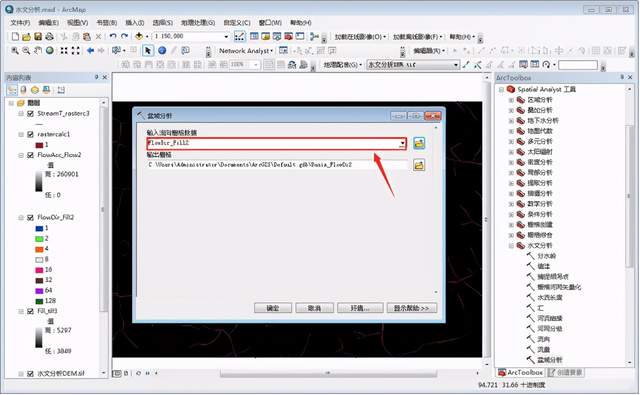
Task: Click the Identify tool icon
Action: point(162,51)
